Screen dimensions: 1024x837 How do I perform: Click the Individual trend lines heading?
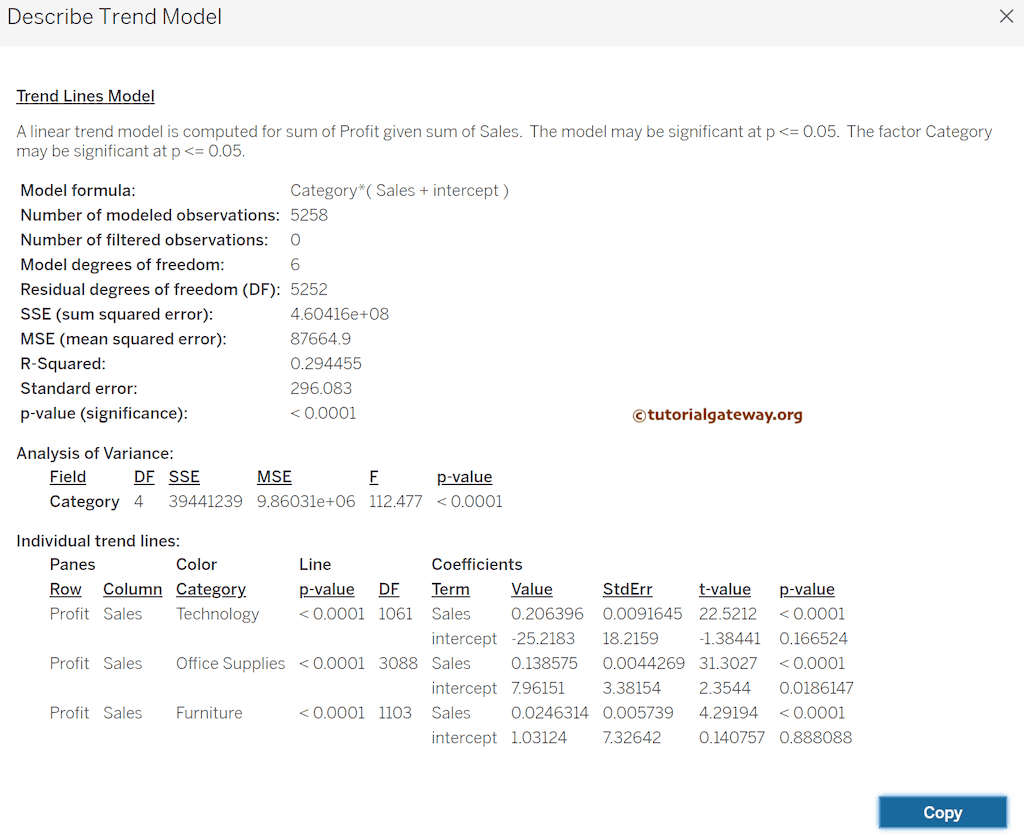98,541
